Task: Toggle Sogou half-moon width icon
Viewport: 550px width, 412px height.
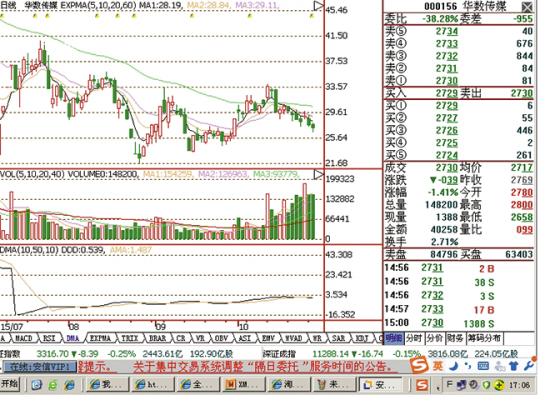Action: coord(454,366)
